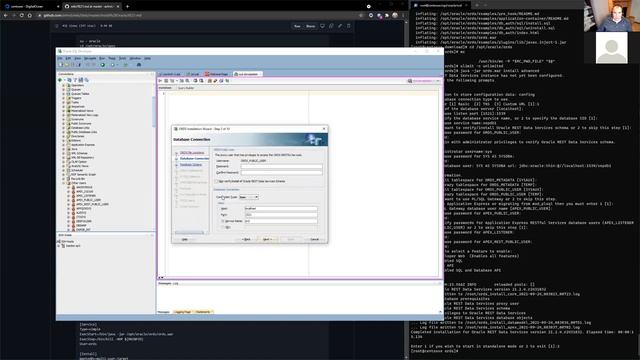The width and height of the screenshot is (640, 360).
Task: Click the Clear eraser icon in worksheet toolbar
Action: tap(216, 81)
